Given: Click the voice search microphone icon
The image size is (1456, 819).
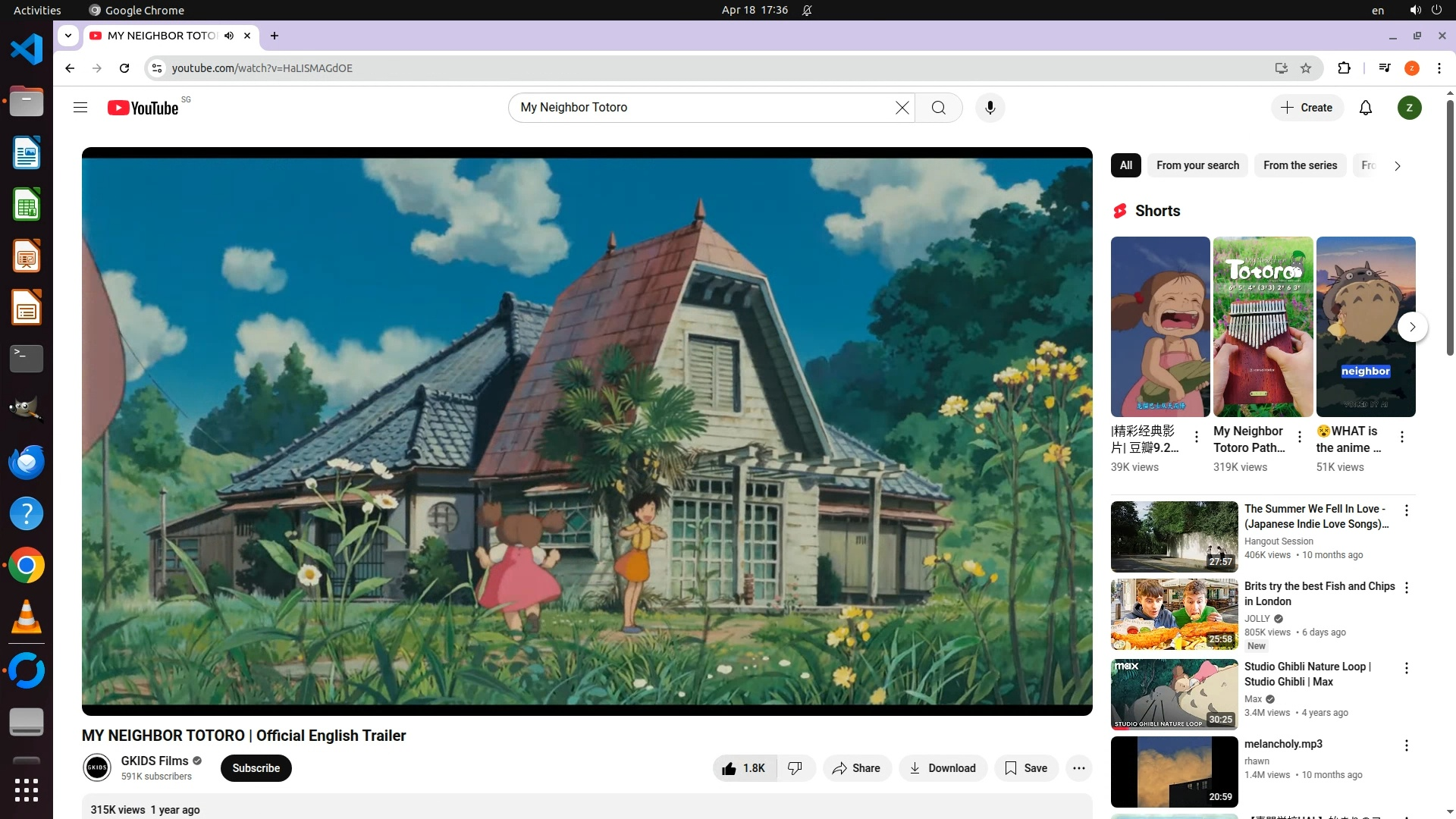Looking at the screenshot, I should 990,108.
